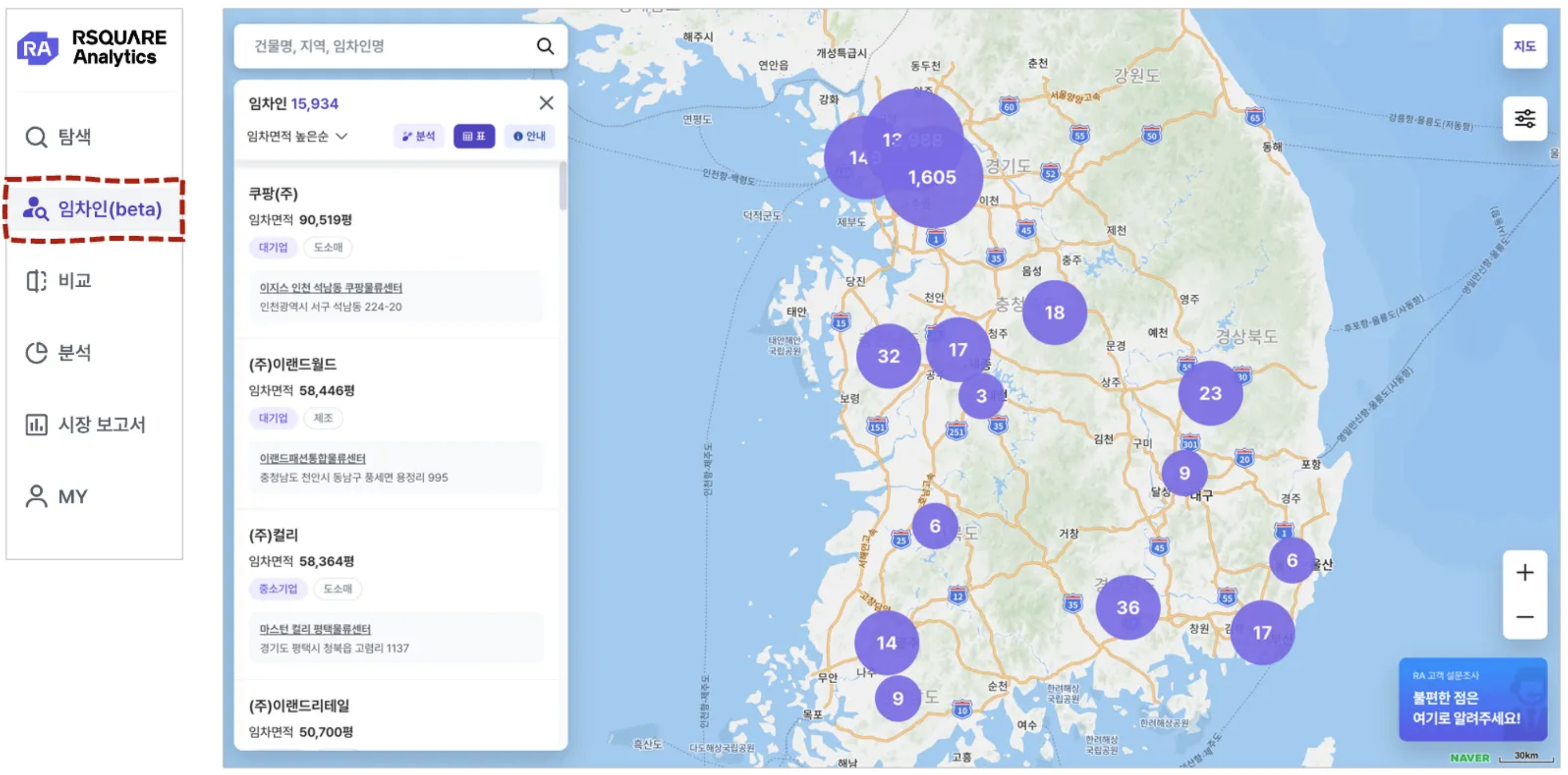The image size is (1568, 775).
Task: Close the 임차인 list panel
Action: pos(546,103)
